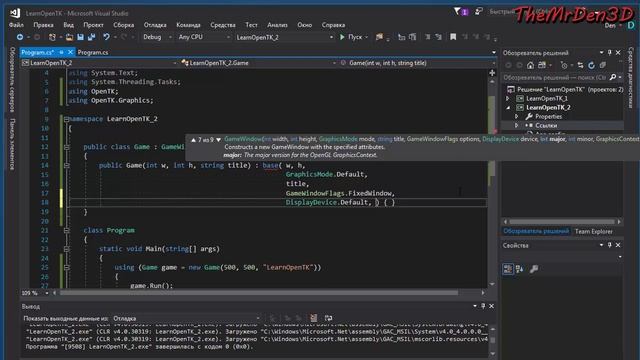Click Solution Explorer search magnifier icon

(613, 77)
